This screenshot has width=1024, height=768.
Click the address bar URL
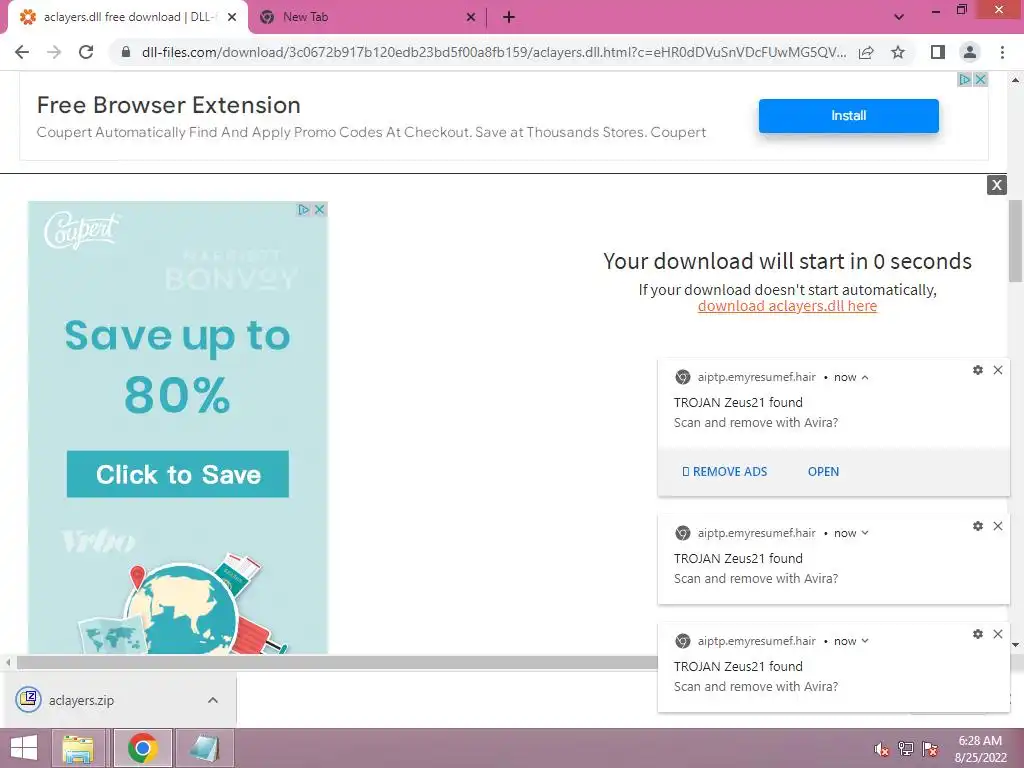tap(494, 52)
